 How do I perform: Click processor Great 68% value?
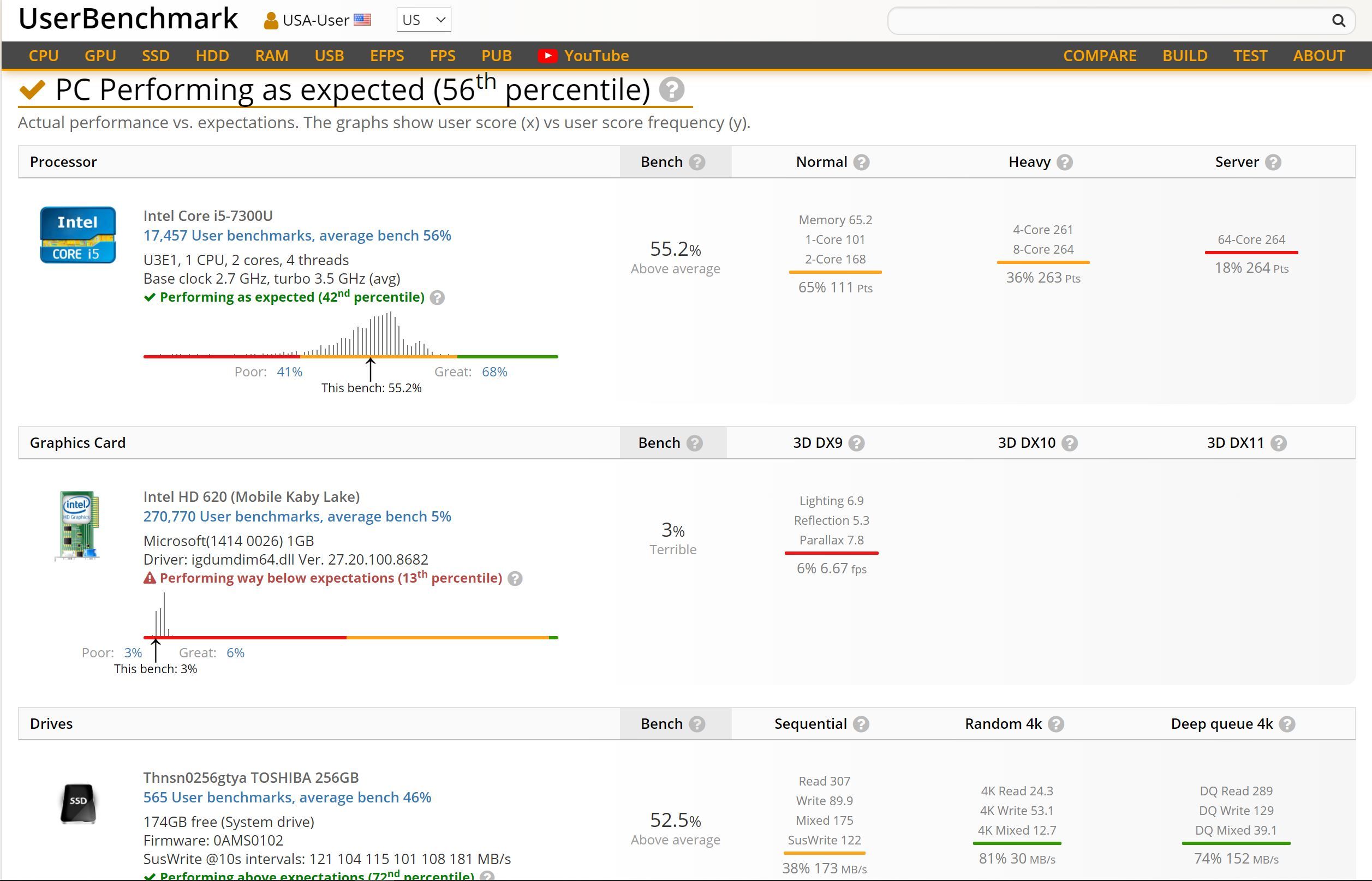tap(494, 372)
